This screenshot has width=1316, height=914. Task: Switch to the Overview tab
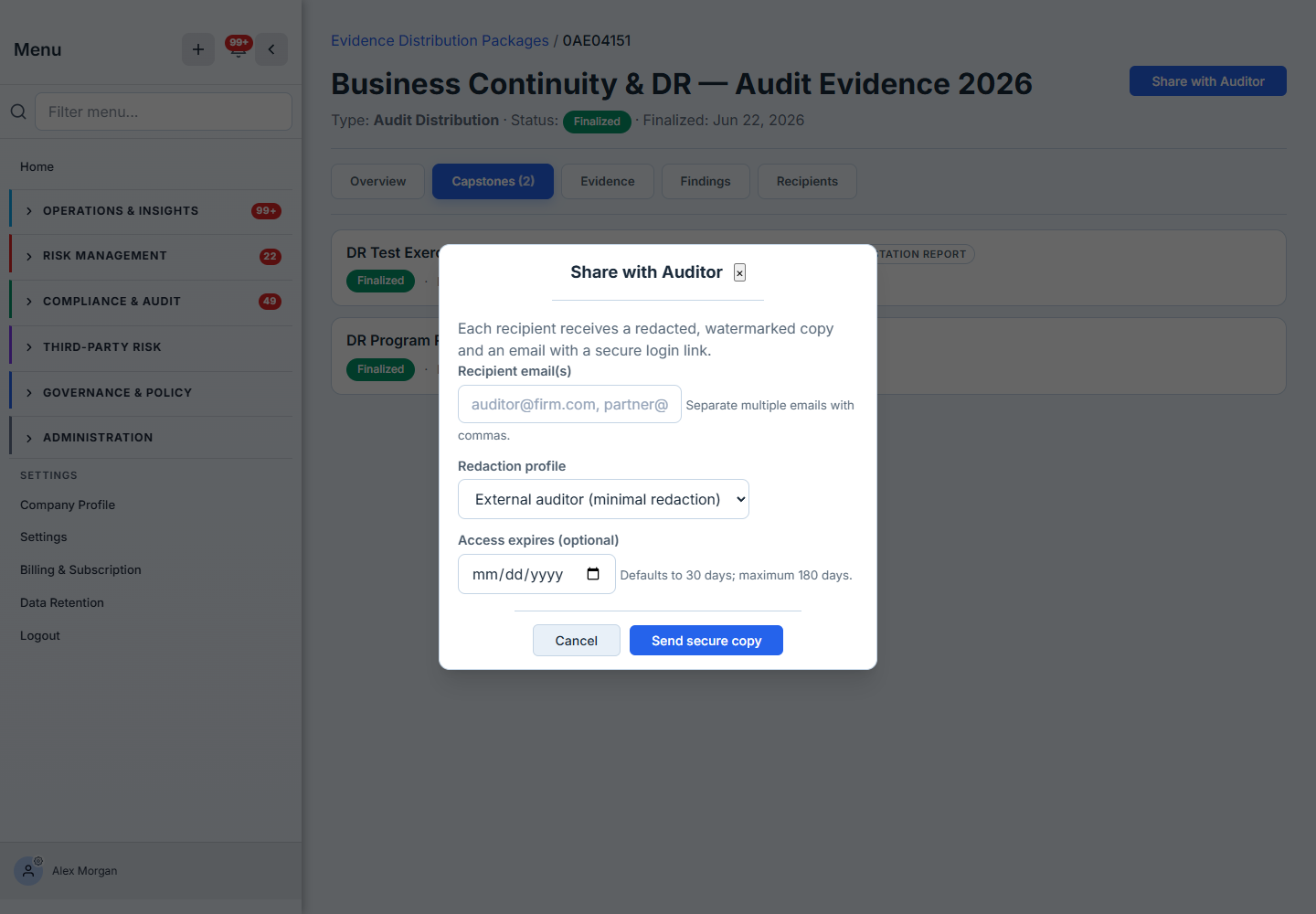pos(377,181)
